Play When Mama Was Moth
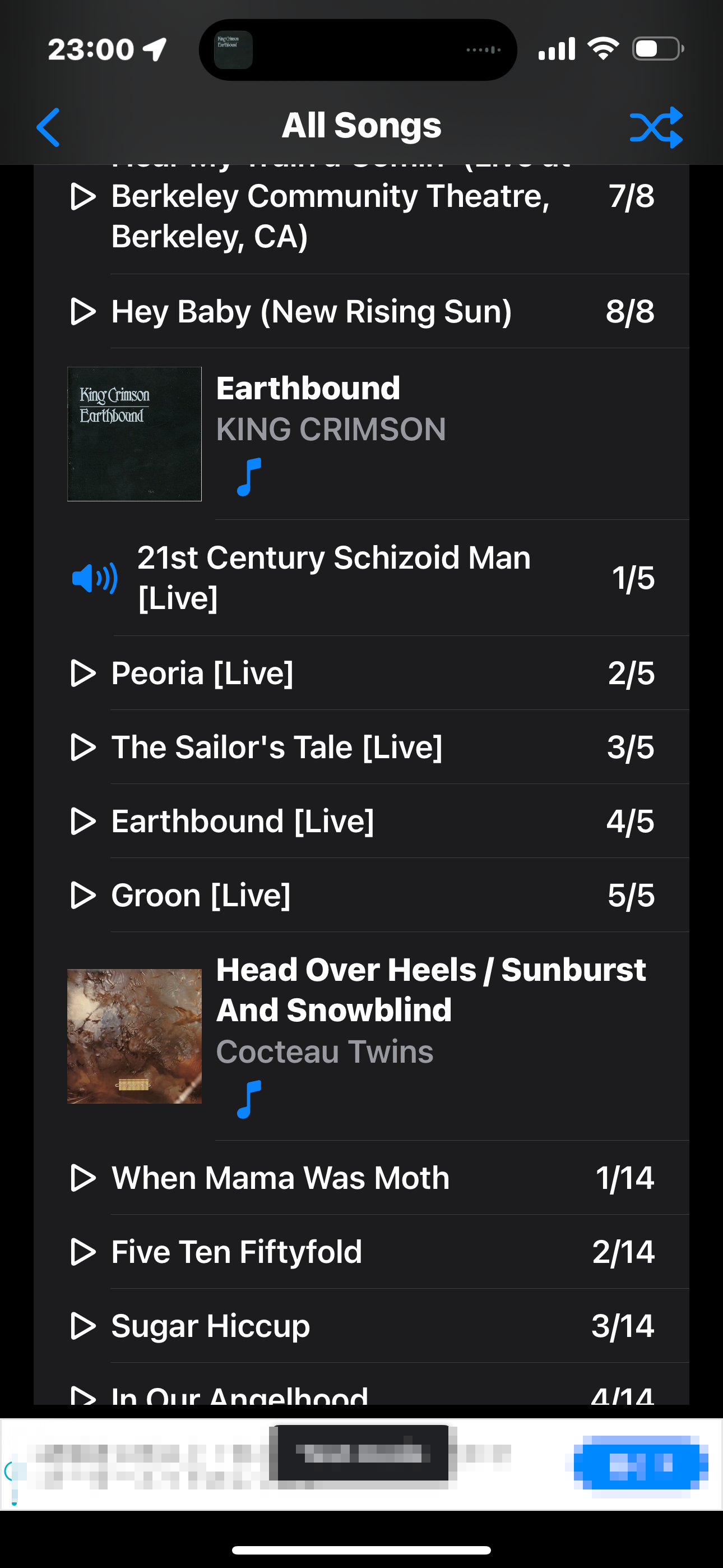The width and height of the screenshot is (723, 1568). click(x=84, y=1178)
